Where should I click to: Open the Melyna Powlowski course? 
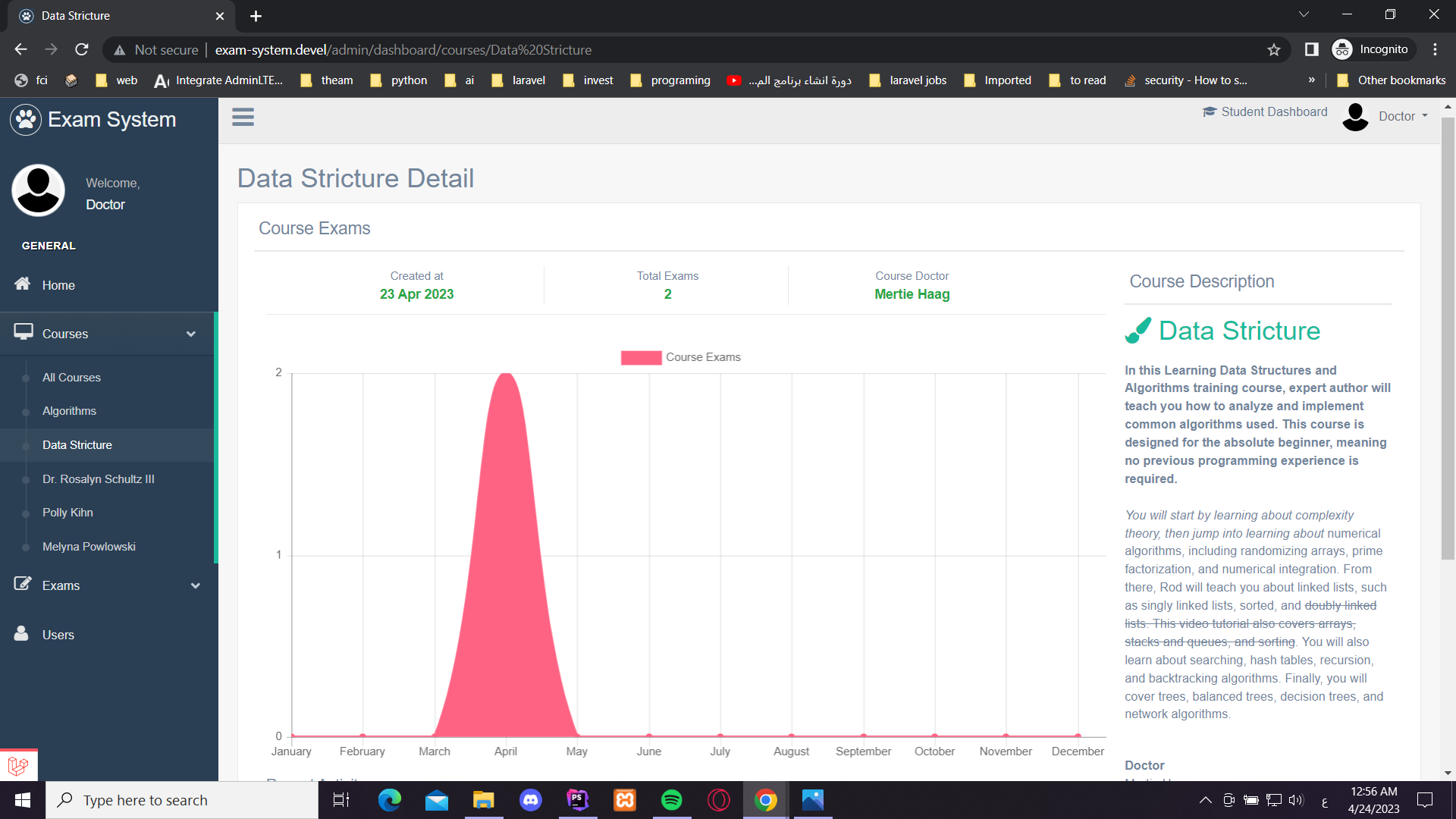pyautogui.click(x=89, y=546)
